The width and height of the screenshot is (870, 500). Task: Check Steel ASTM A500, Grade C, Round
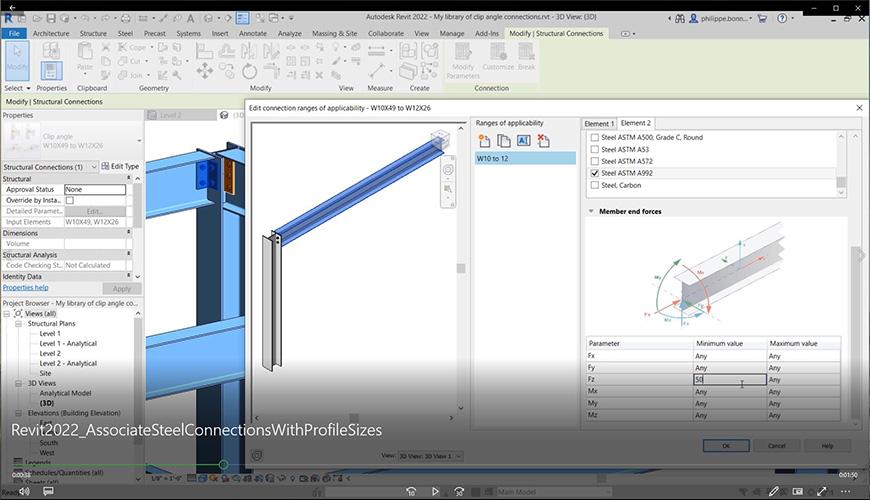pyautogui.click(x=595, y=137)
